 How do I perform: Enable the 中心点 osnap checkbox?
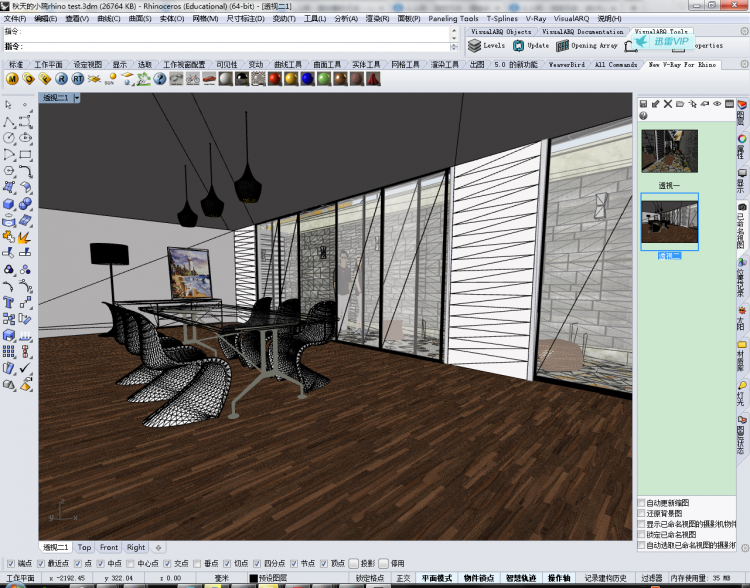(131, 563)
